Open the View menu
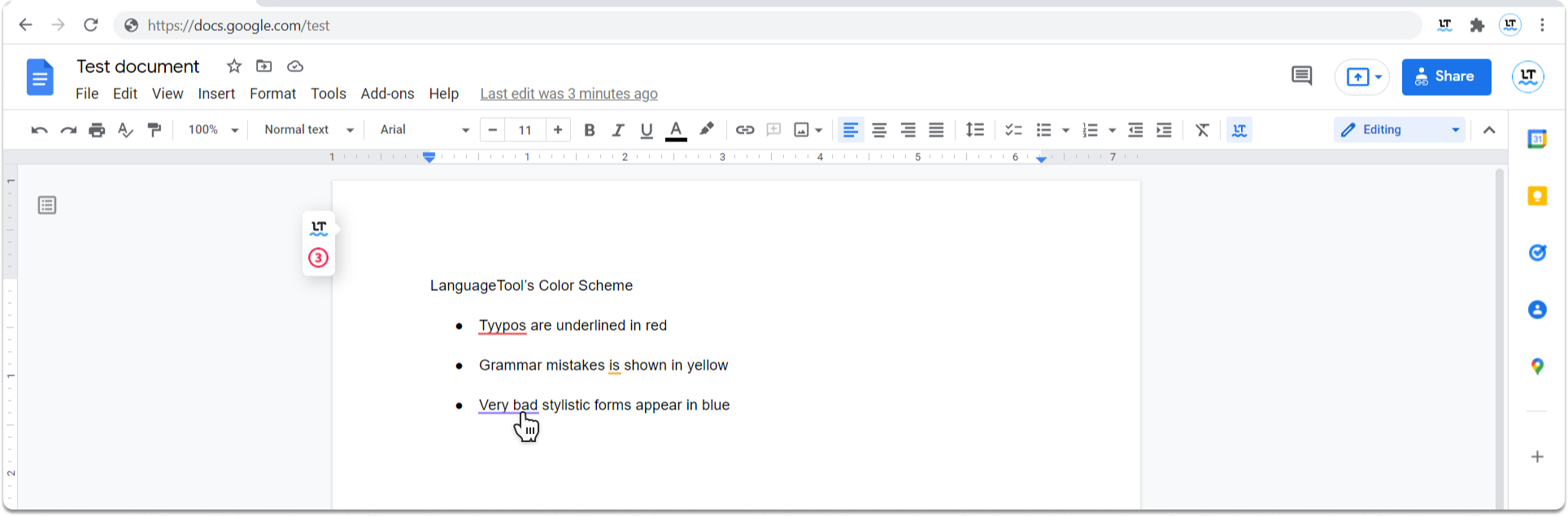 [x=168, y=94]
